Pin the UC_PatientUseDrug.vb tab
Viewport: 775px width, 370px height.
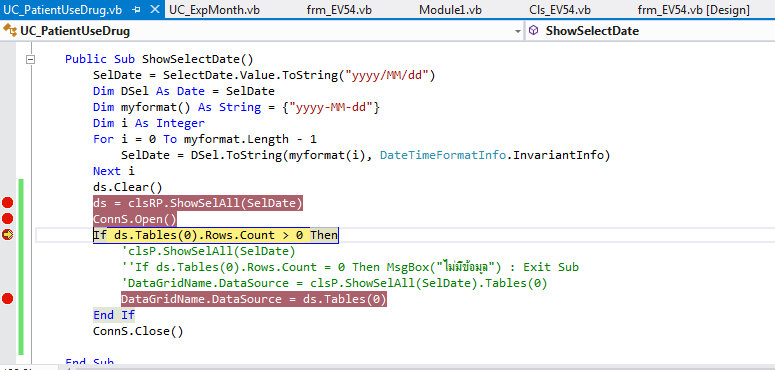click(137, 10)
